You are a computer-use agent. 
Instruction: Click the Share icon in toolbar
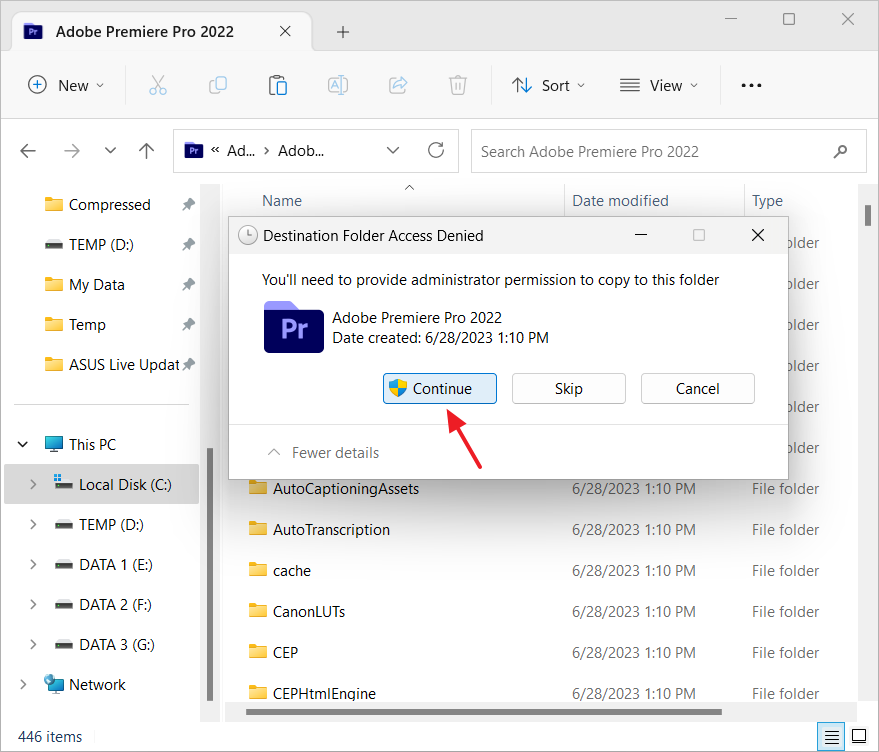(x=398, y=85)
